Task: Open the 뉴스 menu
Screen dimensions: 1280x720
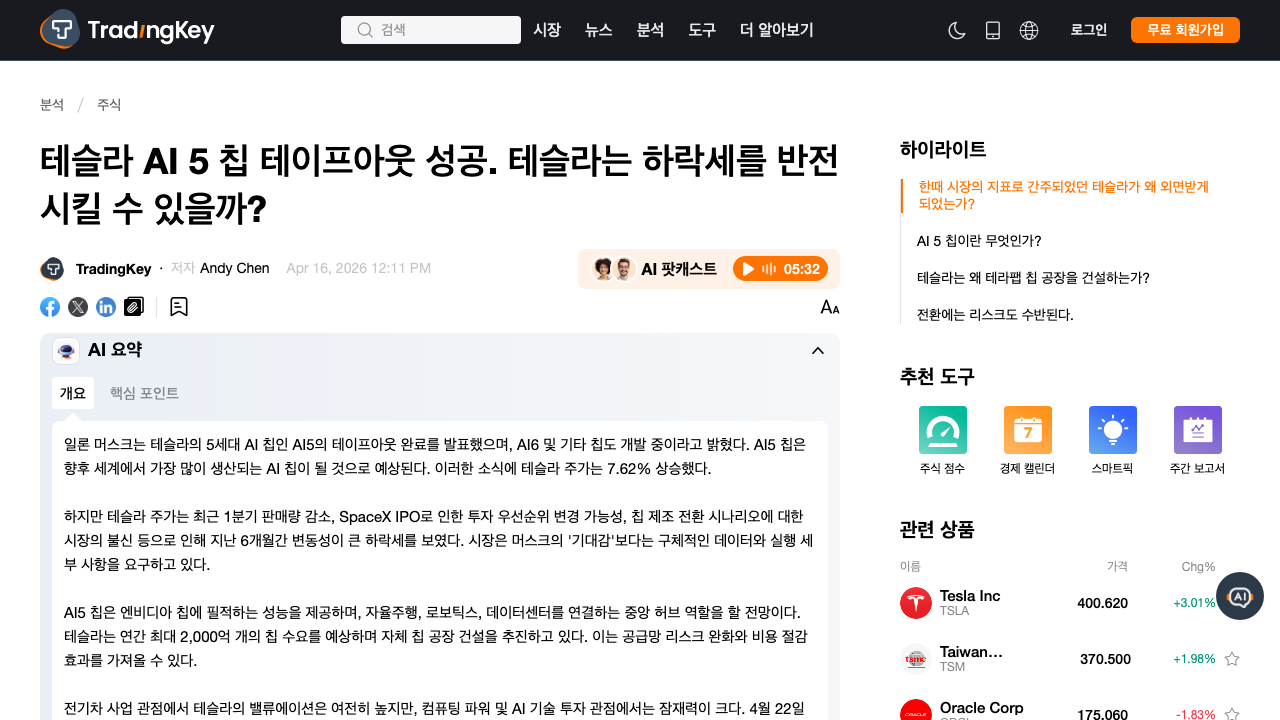Action: coord(599,30)
